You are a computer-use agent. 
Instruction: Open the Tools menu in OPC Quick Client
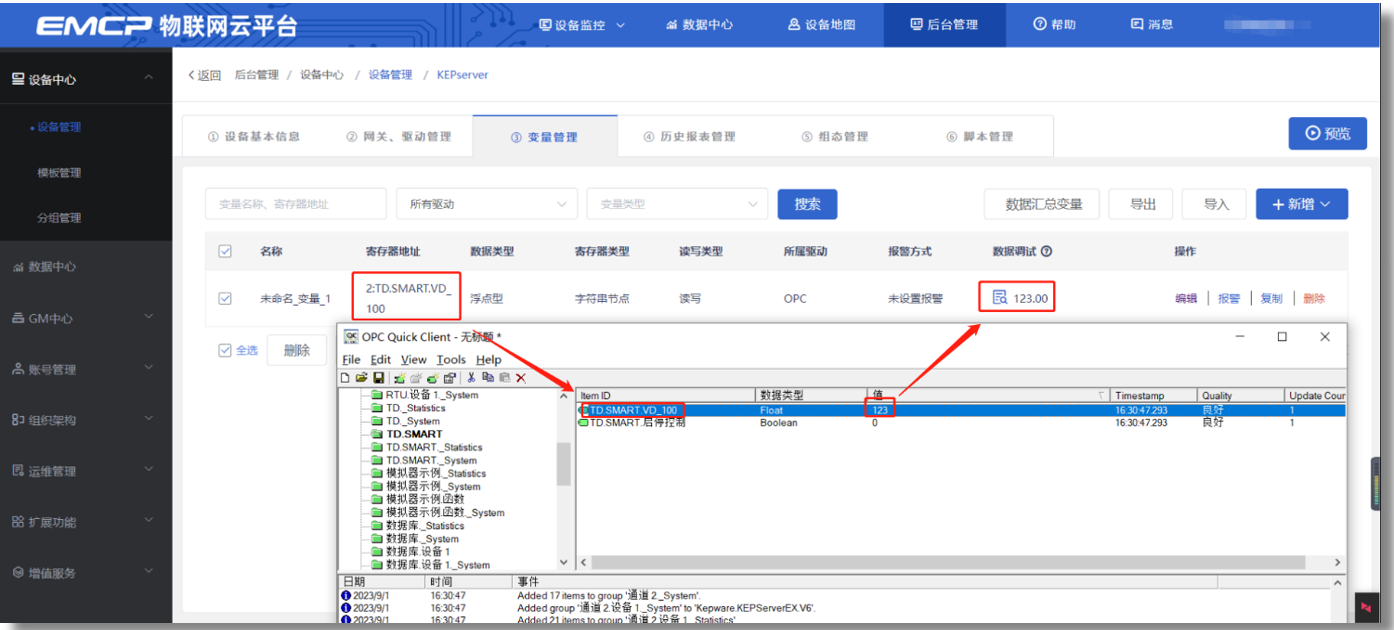pos(451,360)
